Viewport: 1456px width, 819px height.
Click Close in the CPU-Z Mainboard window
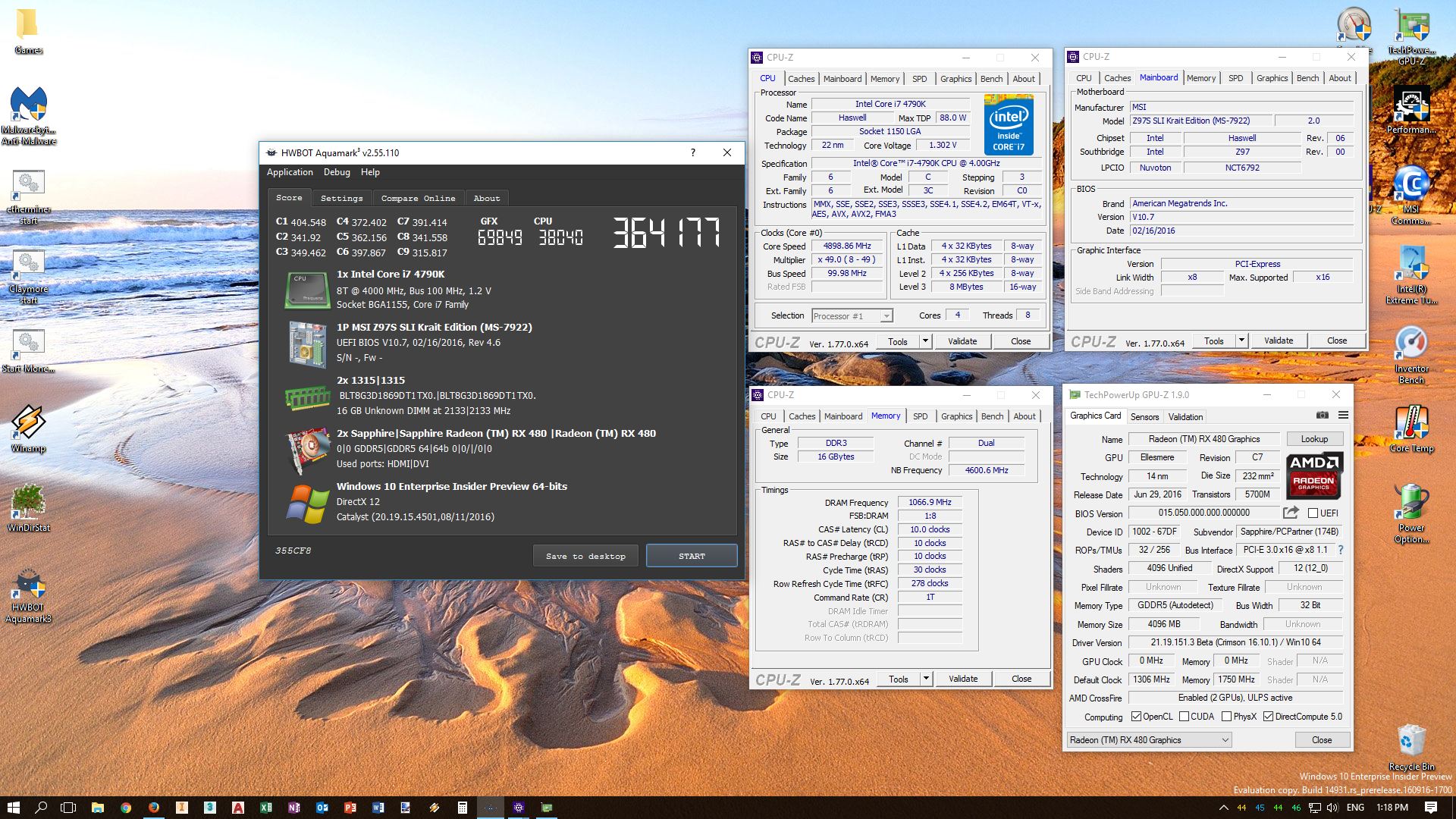tap(1337, 340)
